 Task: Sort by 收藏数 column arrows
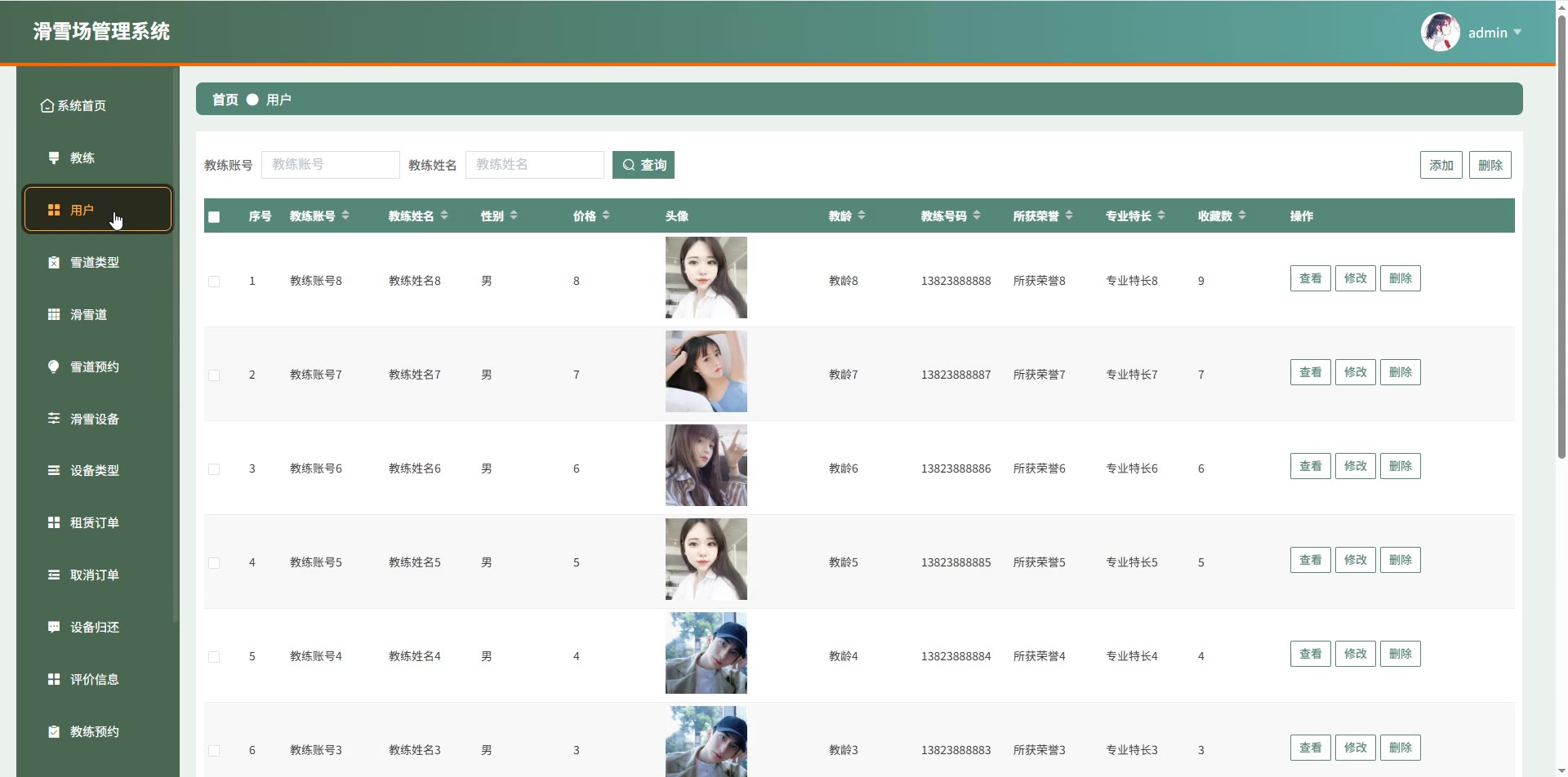1242,215
